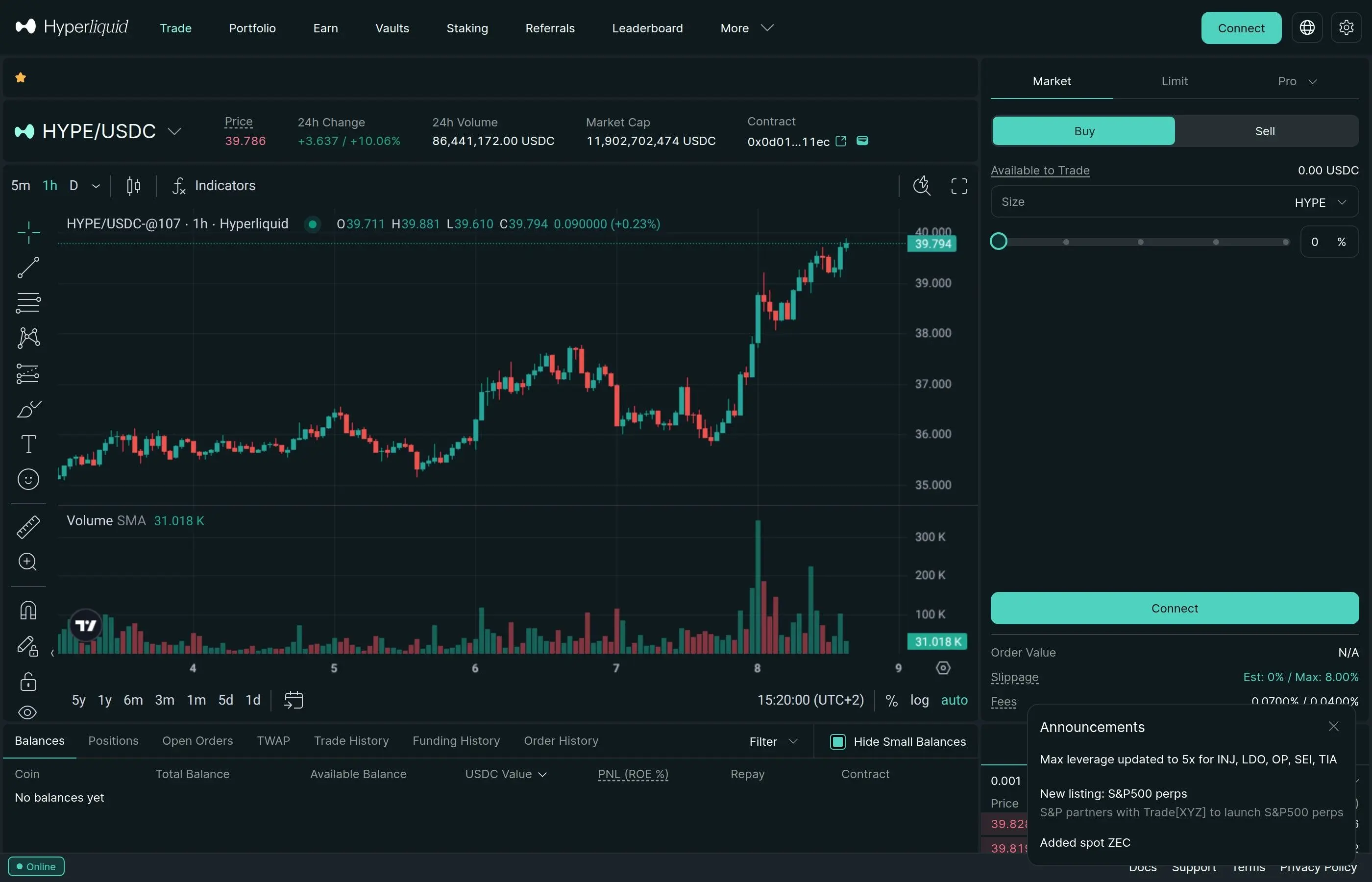Sort by USDC Value column dropdown
The image size is (1372, 882).
506,774
